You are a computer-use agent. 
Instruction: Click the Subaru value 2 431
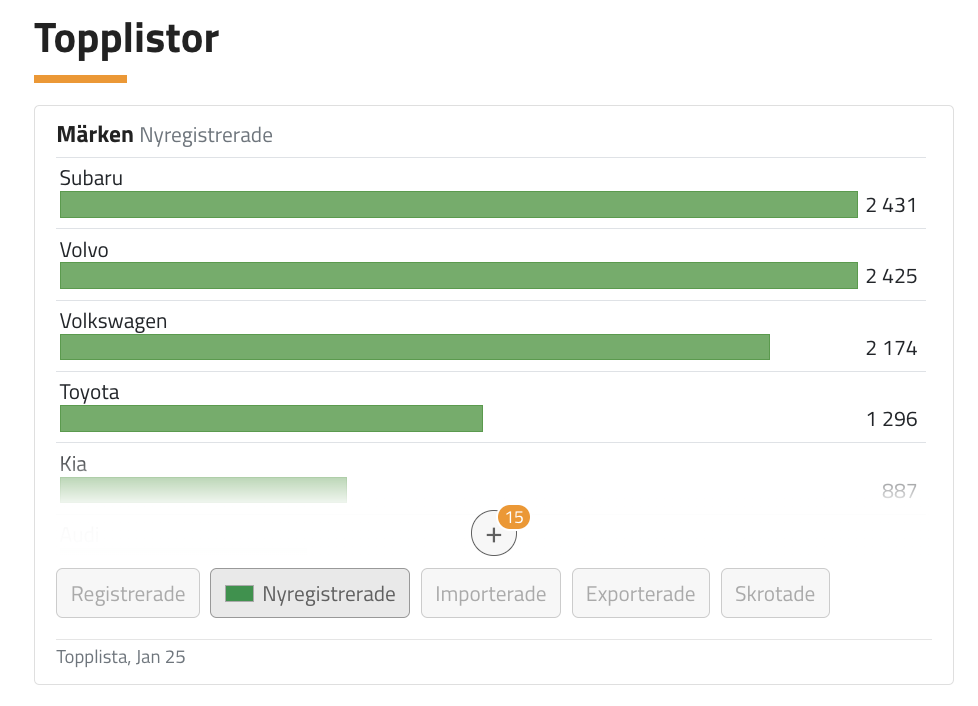coord(891,205)
